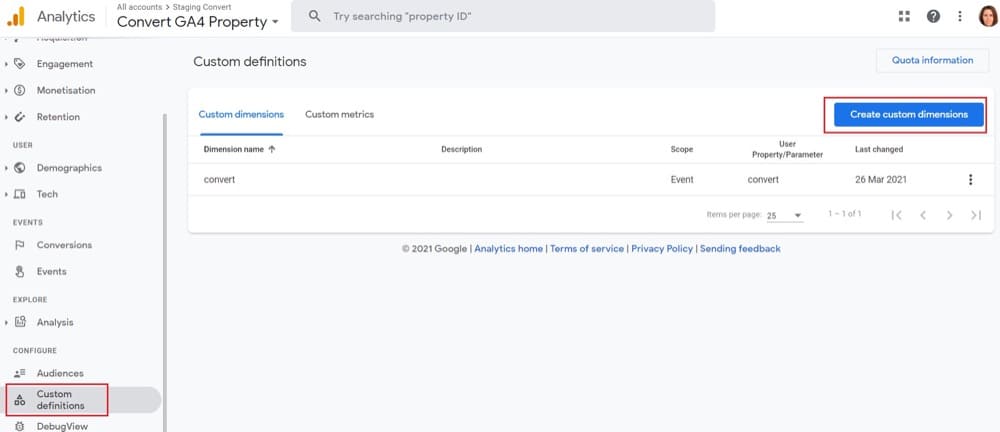
Task: Open the Items per page dropdown
Action: tap(785, 215)
